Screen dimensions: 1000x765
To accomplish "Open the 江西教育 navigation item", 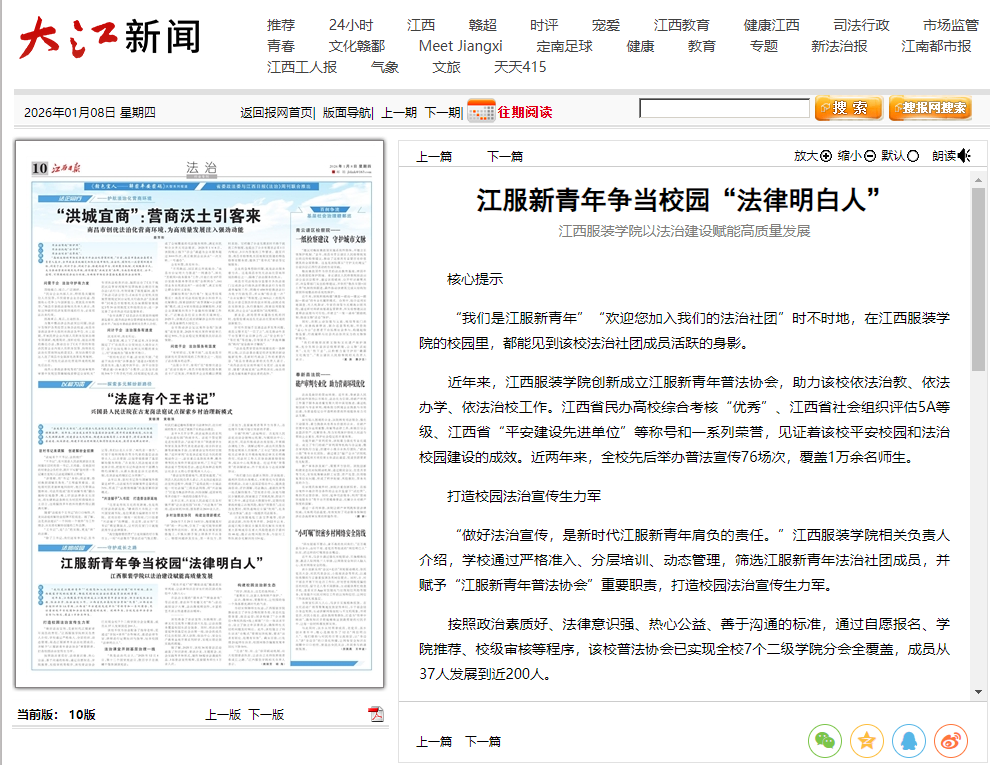I will 682,25.
